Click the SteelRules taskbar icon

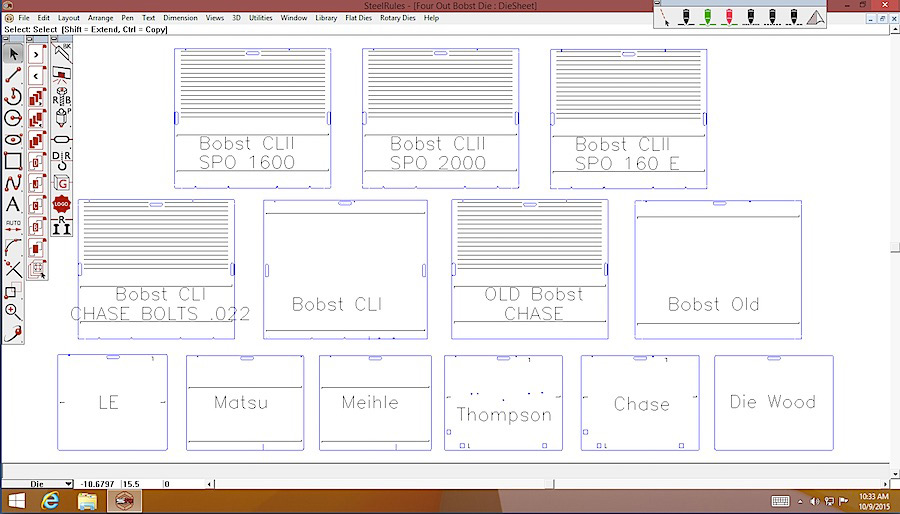point(124,501)
